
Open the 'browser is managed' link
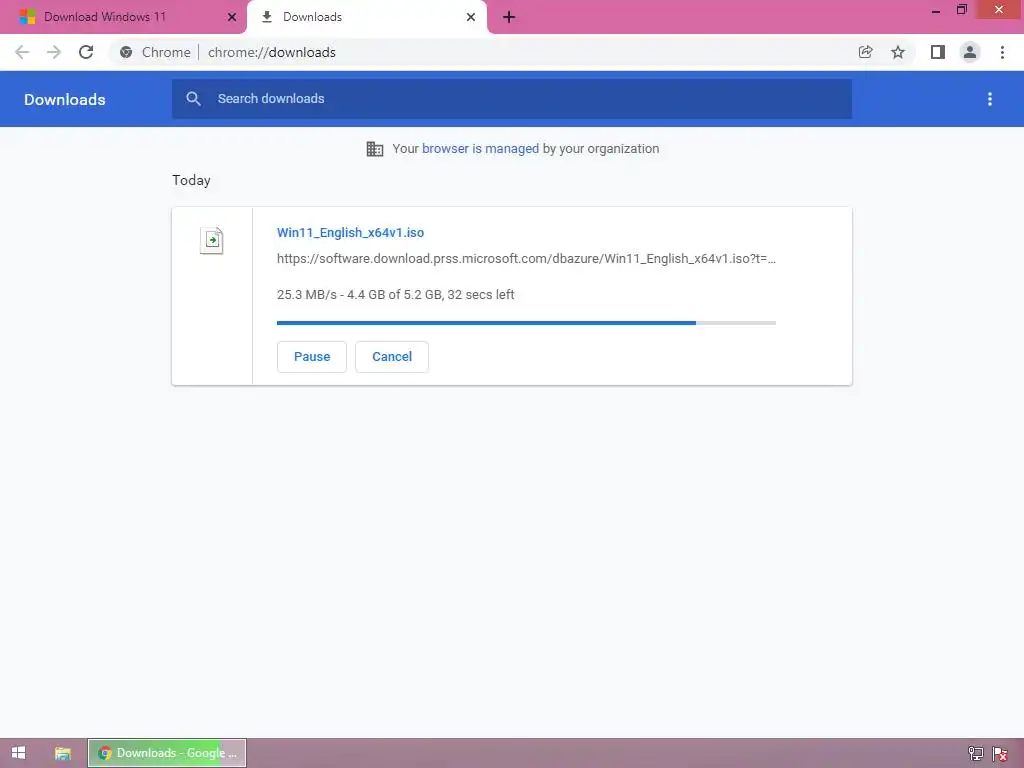[x=480, y=149]
